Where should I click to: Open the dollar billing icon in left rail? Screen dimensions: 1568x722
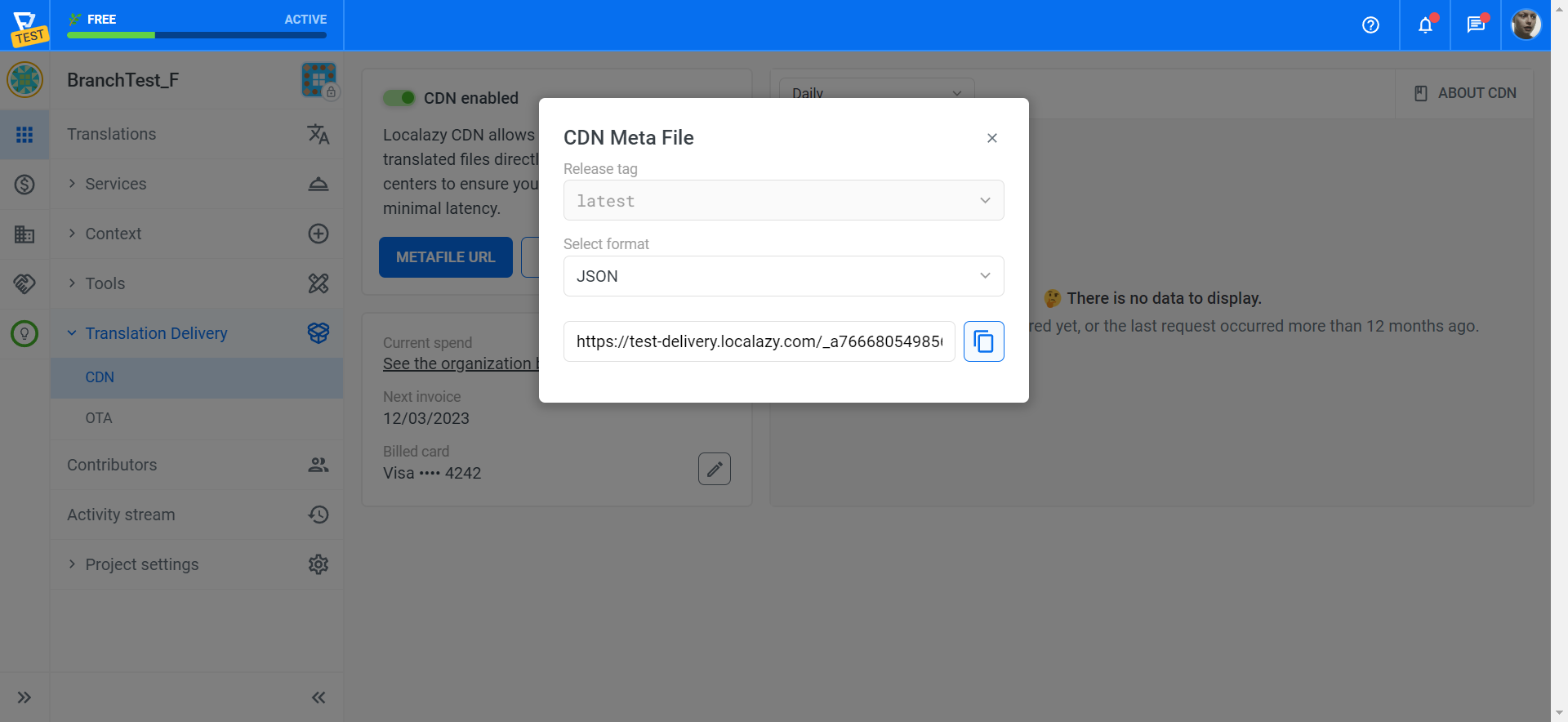[24, 185]
